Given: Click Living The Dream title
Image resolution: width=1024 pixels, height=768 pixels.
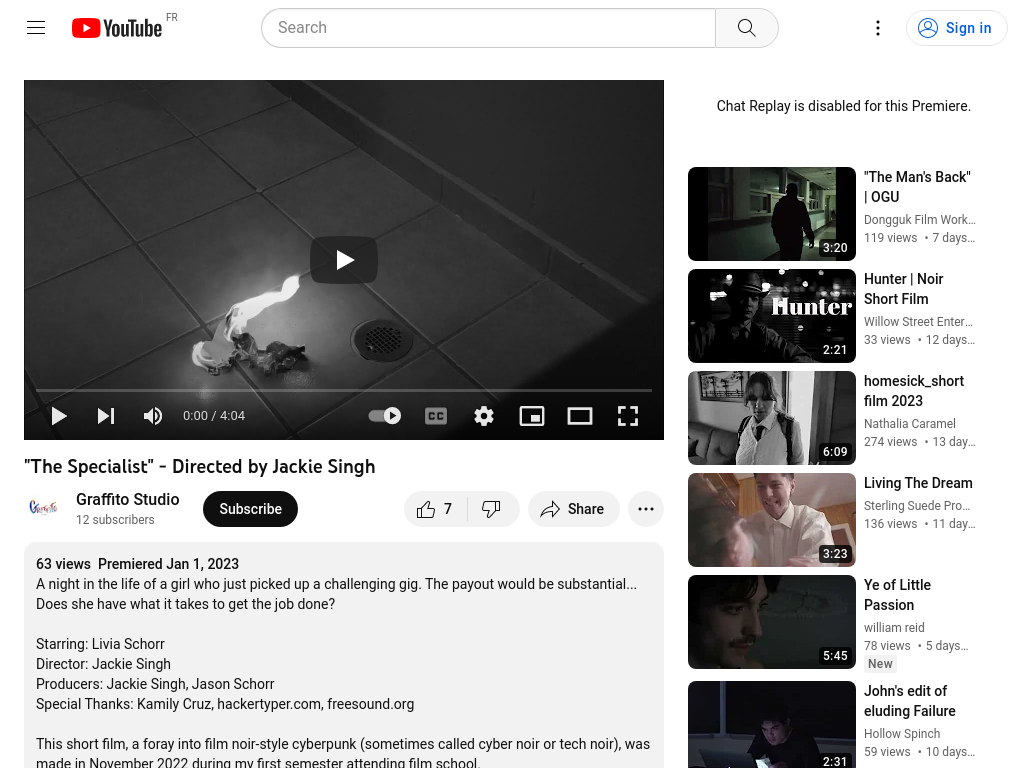Looking at the screenshot, I should 918,483.
